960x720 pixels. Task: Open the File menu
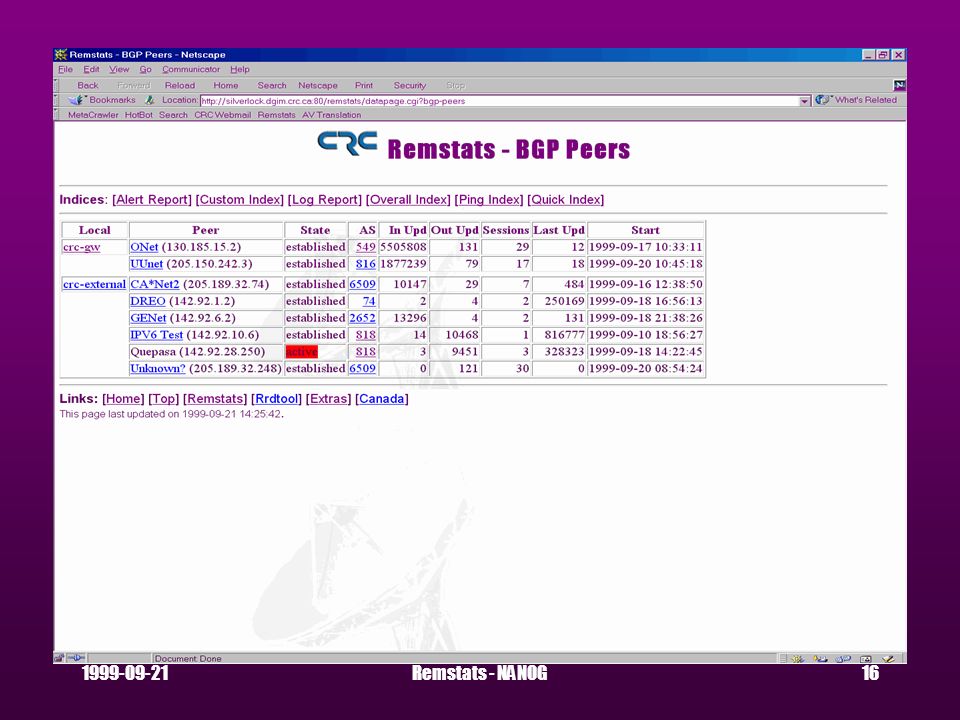65,69
